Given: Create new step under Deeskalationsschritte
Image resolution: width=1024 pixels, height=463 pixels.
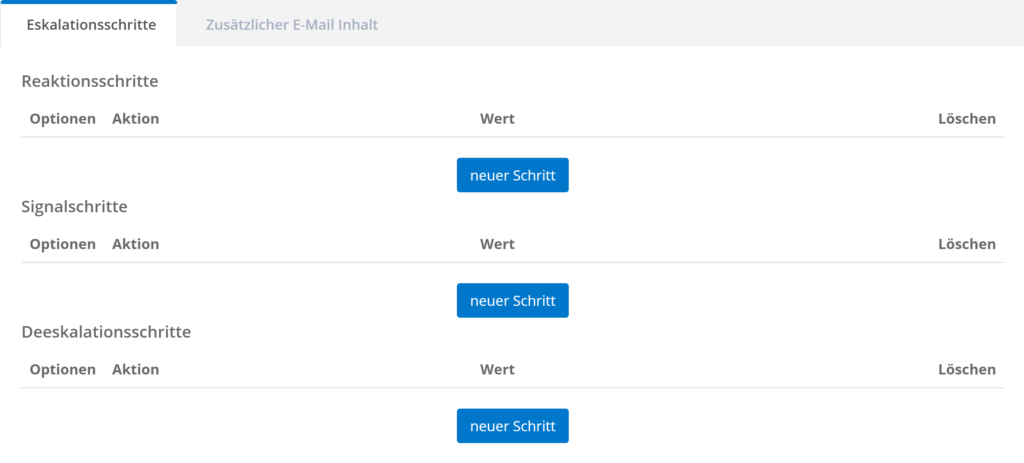Looking at the screenshot, I should (512, 426).
